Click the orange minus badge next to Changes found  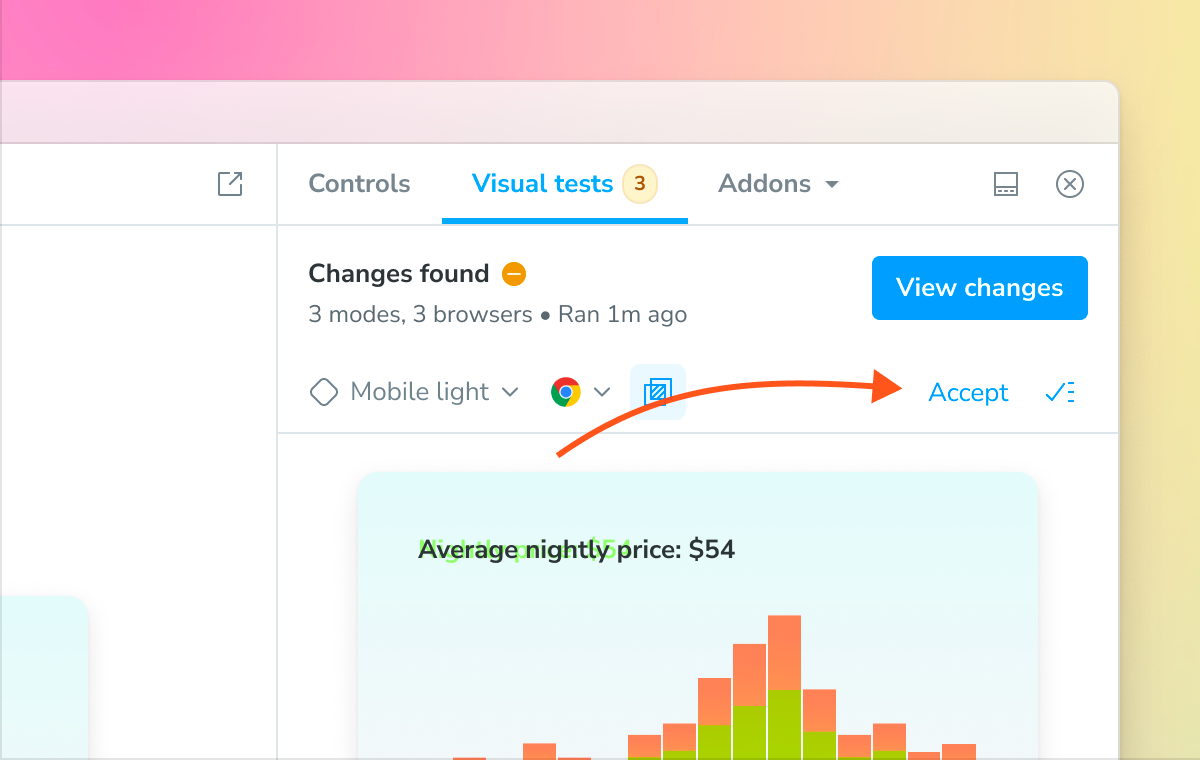click(513, 273)
